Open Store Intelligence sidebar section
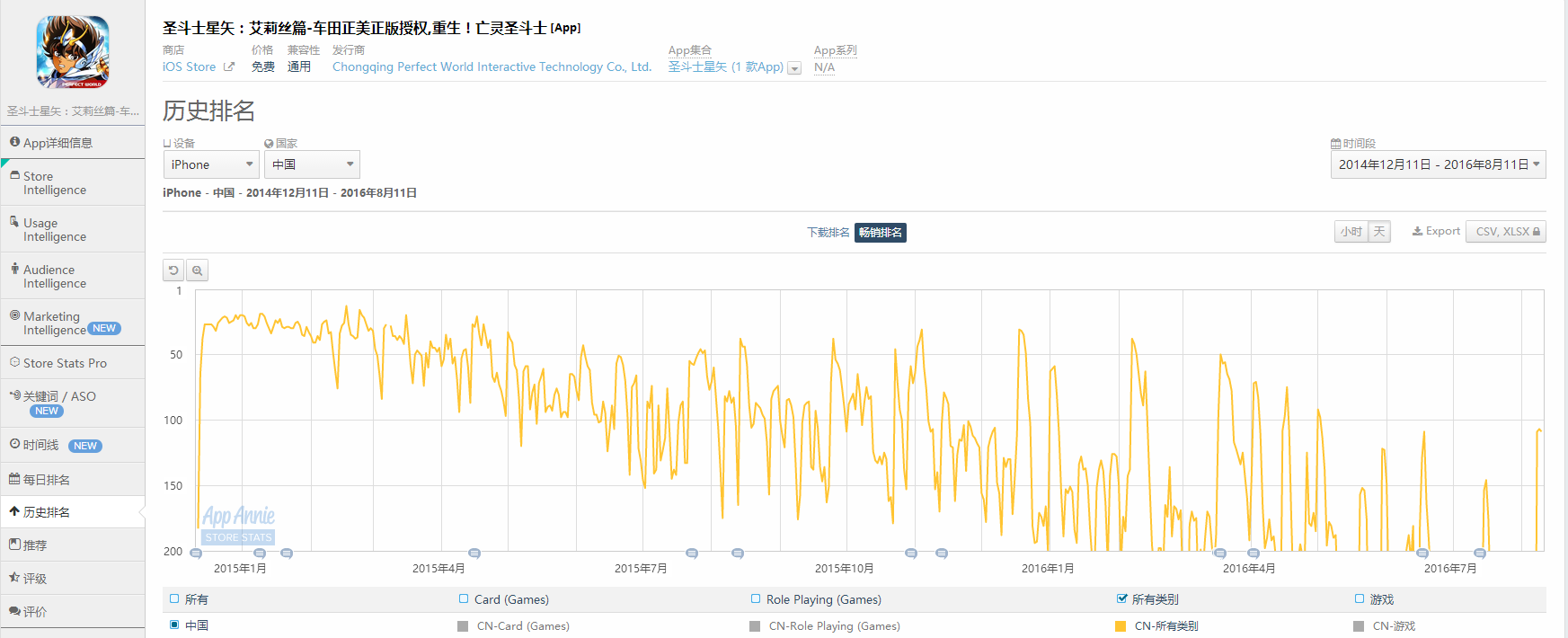 72,183
